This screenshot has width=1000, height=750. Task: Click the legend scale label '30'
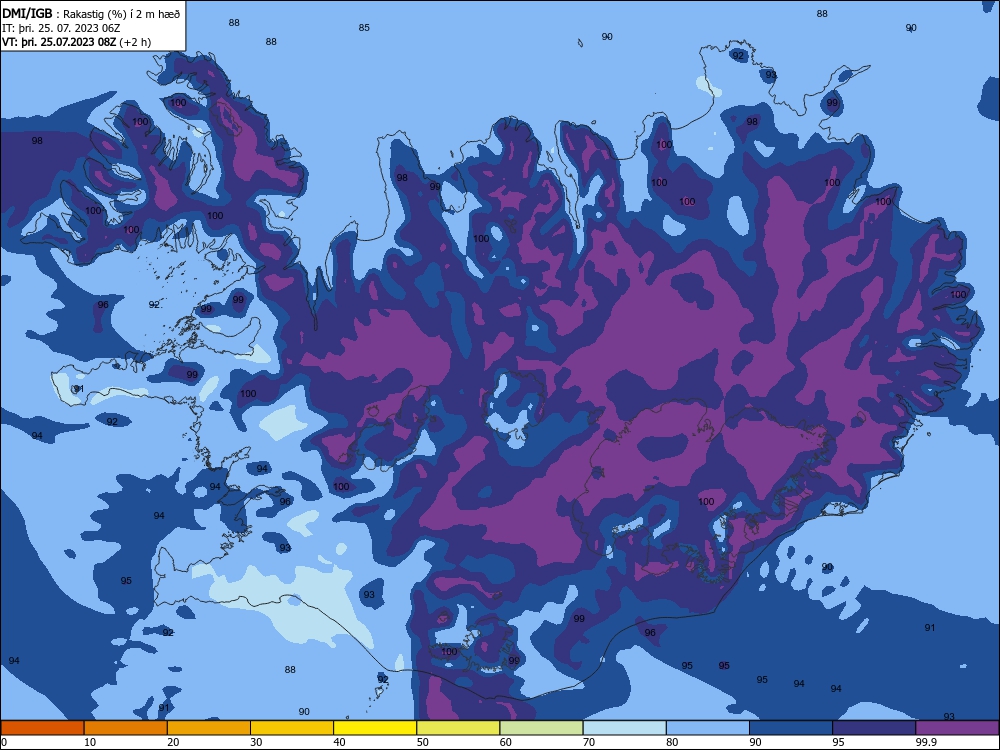(x=256, y=742)
